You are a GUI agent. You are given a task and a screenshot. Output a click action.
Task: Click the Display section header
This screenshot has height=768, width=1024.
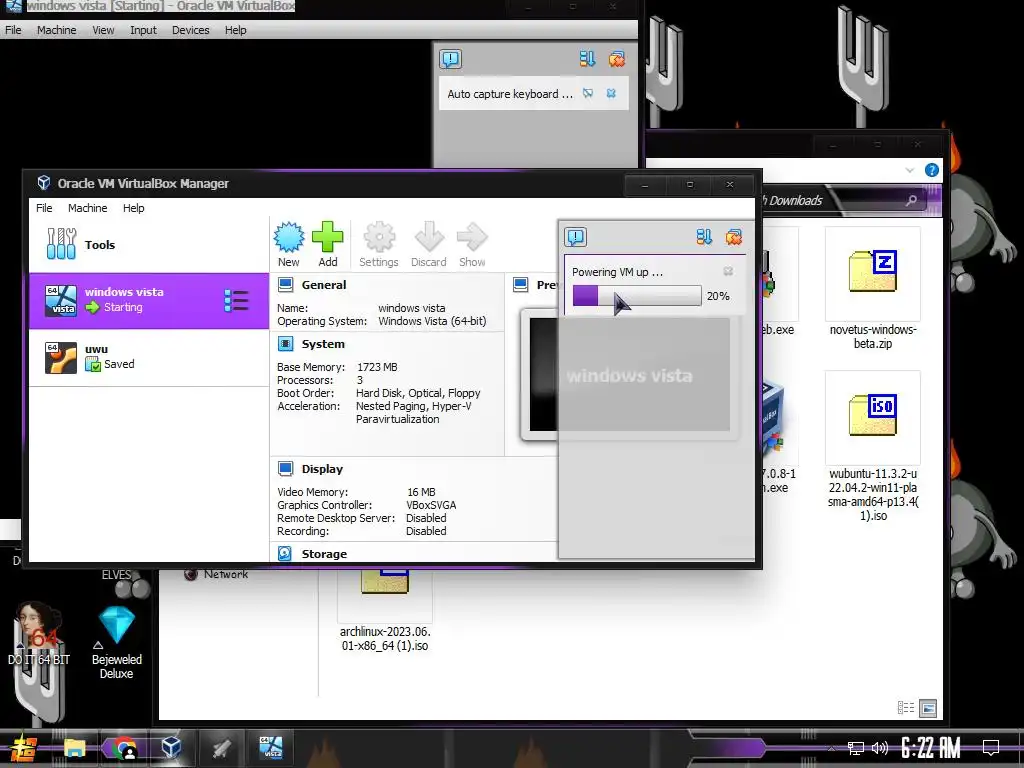tap(322, 469)
